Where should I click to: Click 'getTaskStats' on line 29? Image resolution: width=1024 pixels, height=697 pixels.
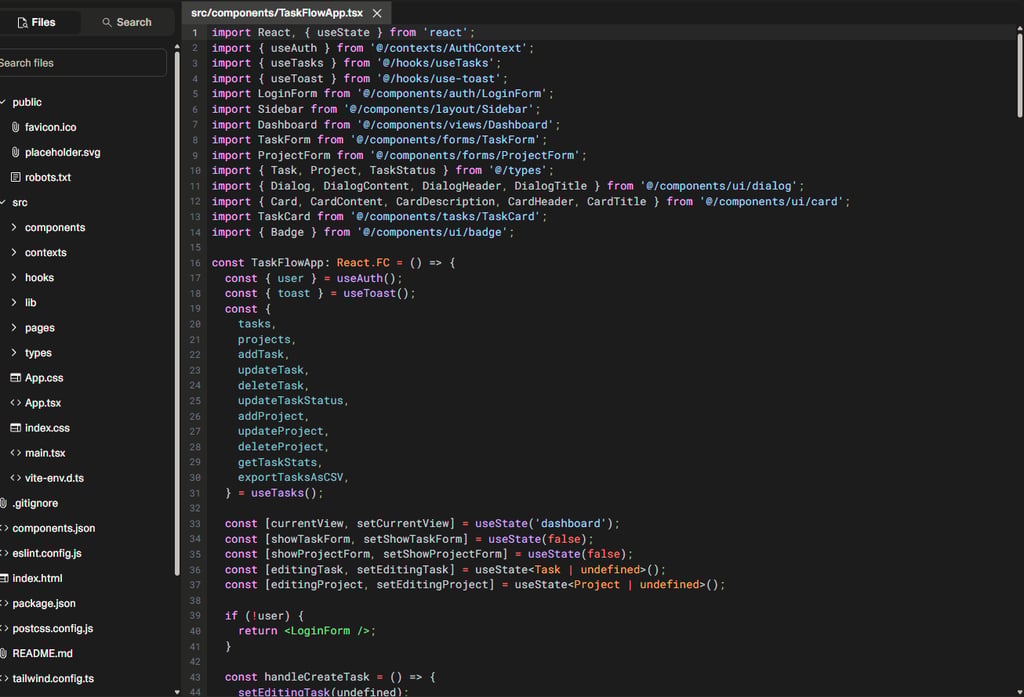(x=277, y=462)
